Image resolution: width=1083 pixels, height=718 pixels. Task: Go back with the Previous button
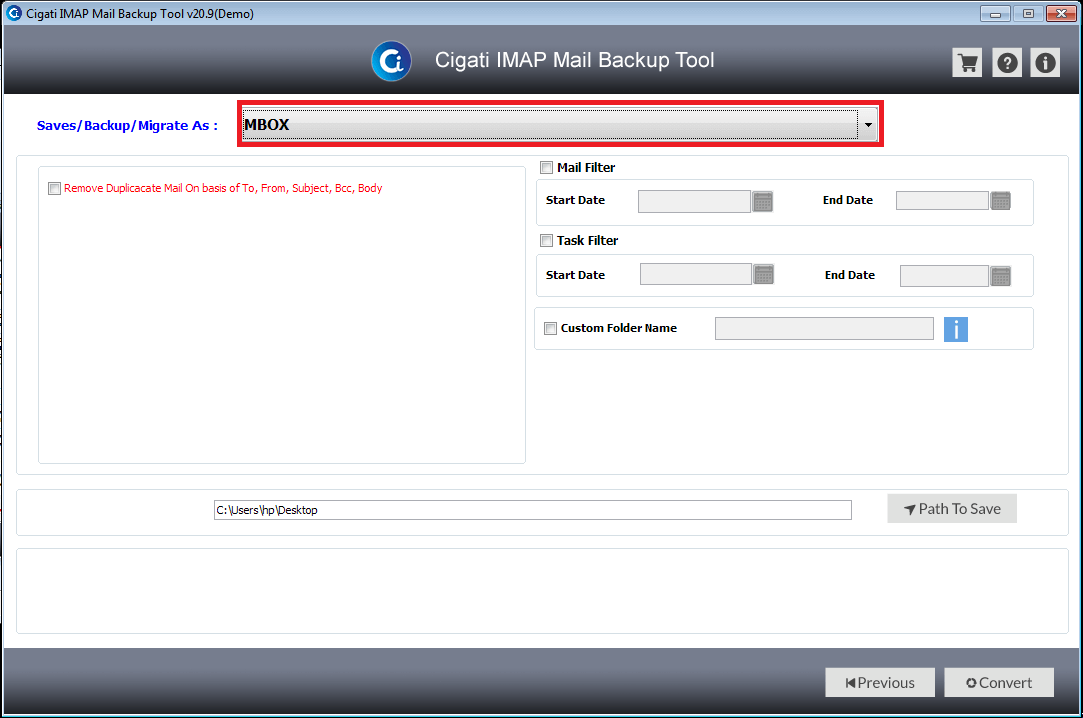click(880, 683)
